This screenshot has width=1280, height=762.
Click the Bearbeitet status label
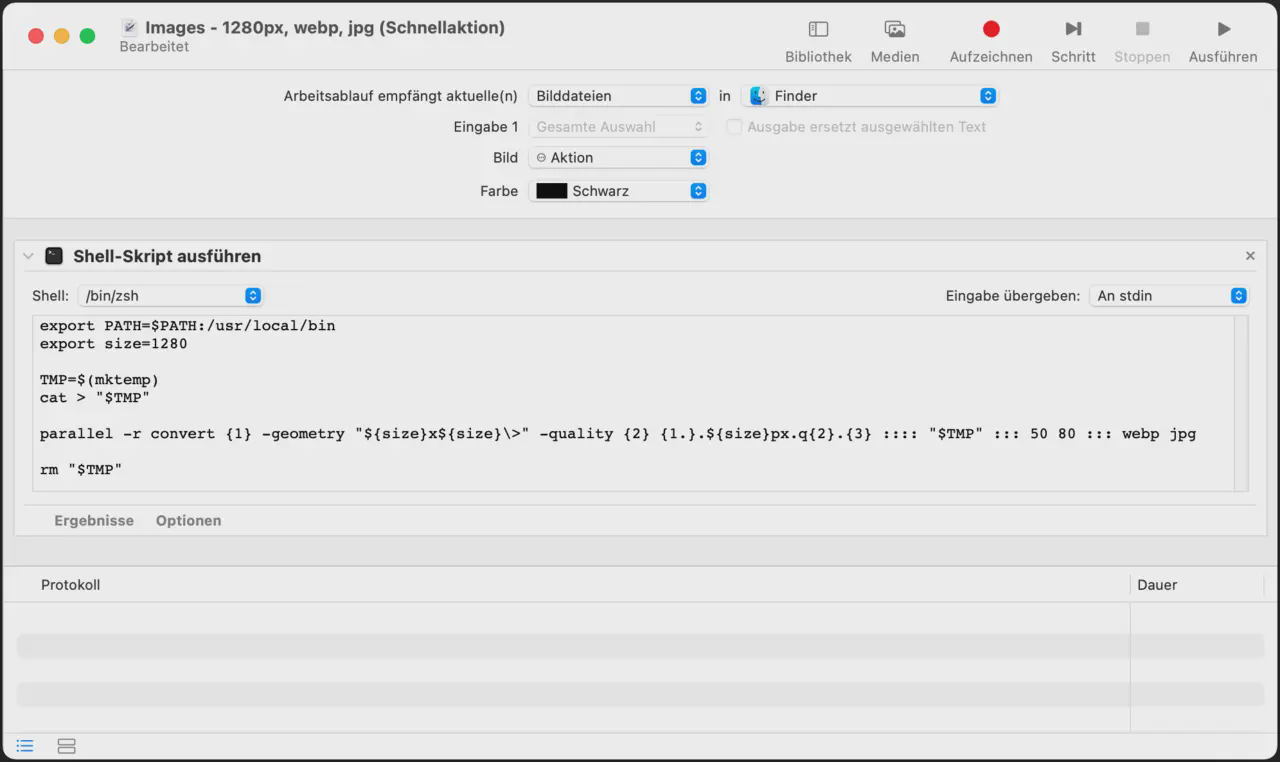point(154,47)
